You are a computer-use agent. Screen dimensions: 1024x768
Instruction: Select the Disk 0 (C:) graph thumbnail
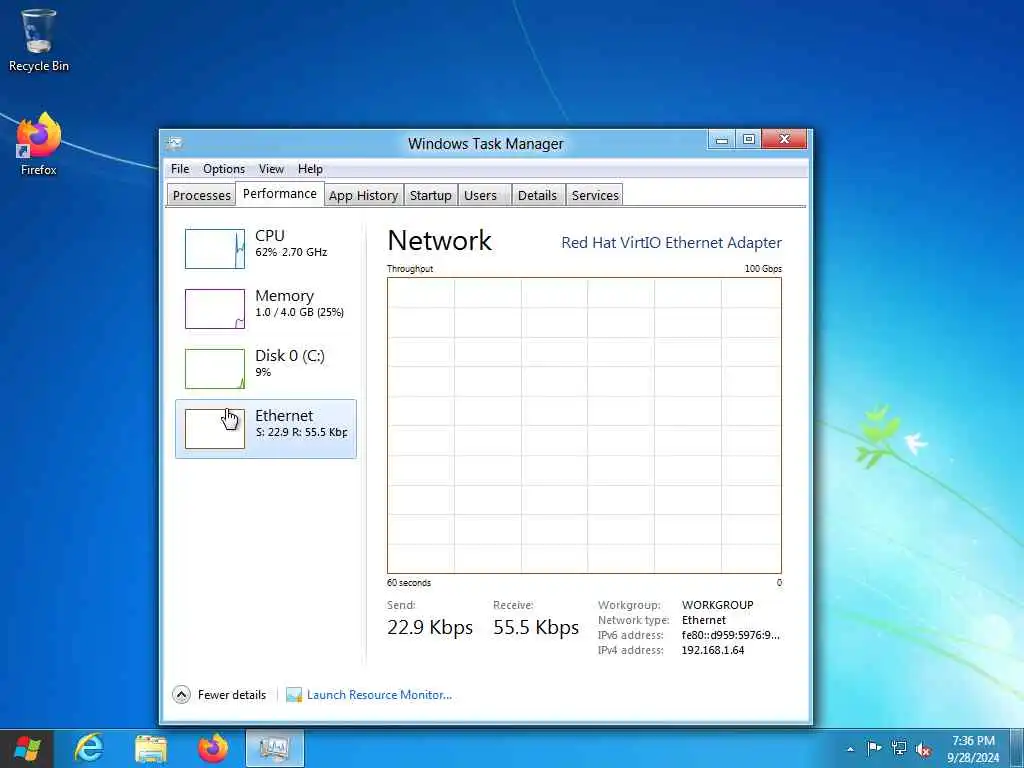click(x=215, y=368)
